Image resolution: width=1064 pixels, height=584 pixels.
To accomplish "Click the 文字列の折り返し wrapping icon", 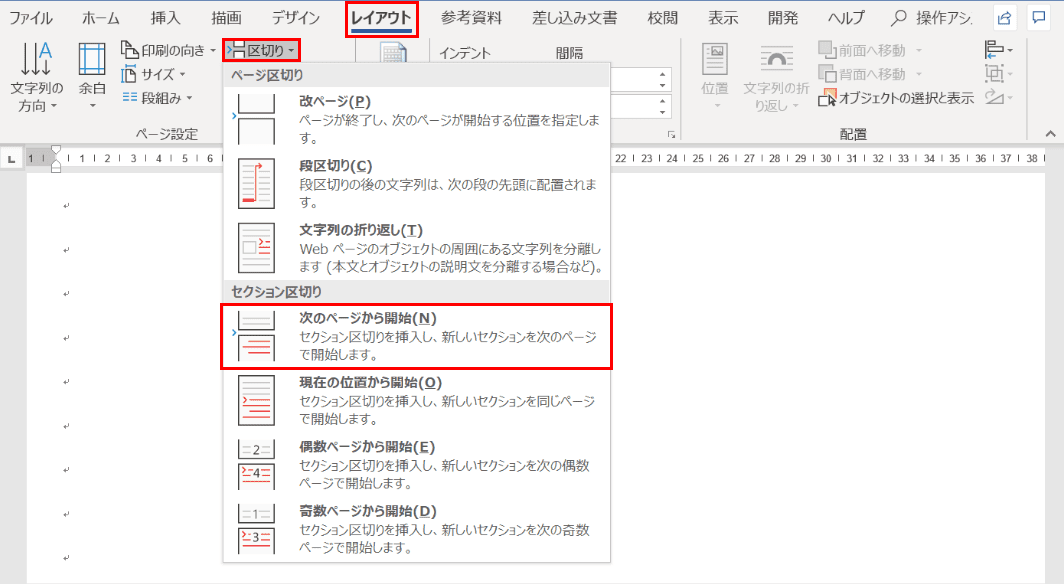I will coord(256,248).
